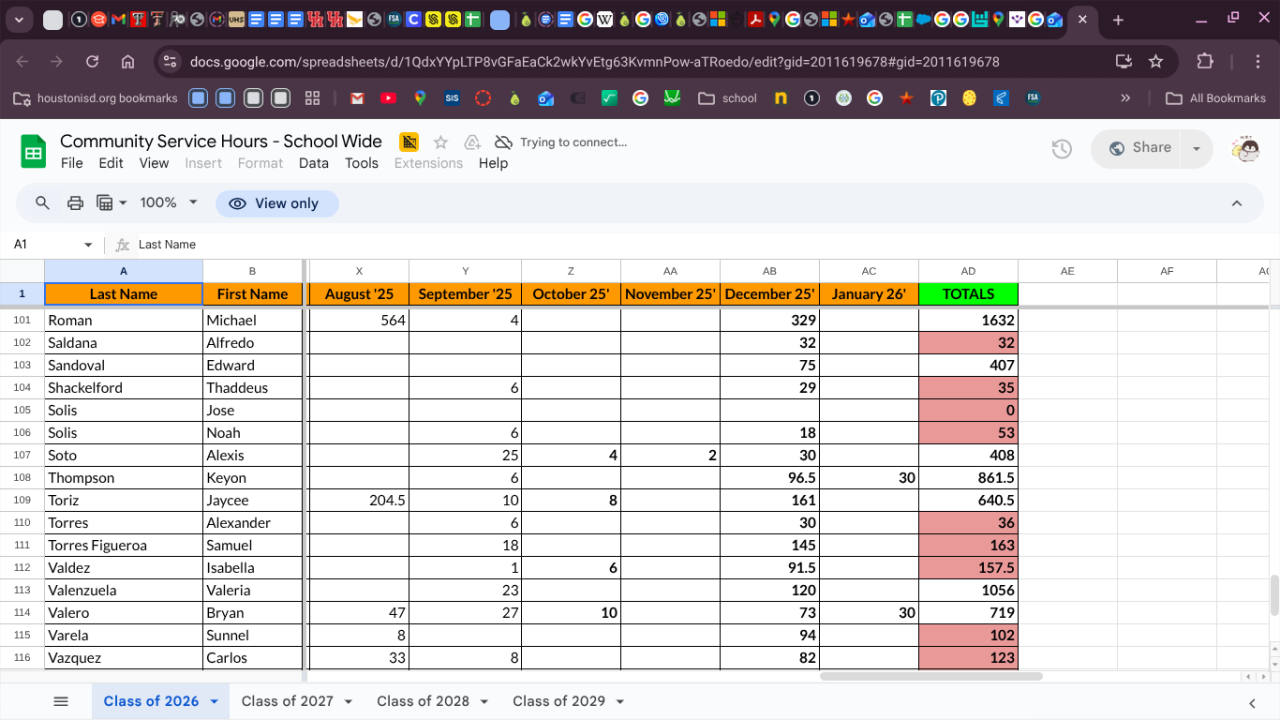Image resolution: width=1280 pixels, height=720 pixels.
Task: Open the File menu
Action: point(72,163)
